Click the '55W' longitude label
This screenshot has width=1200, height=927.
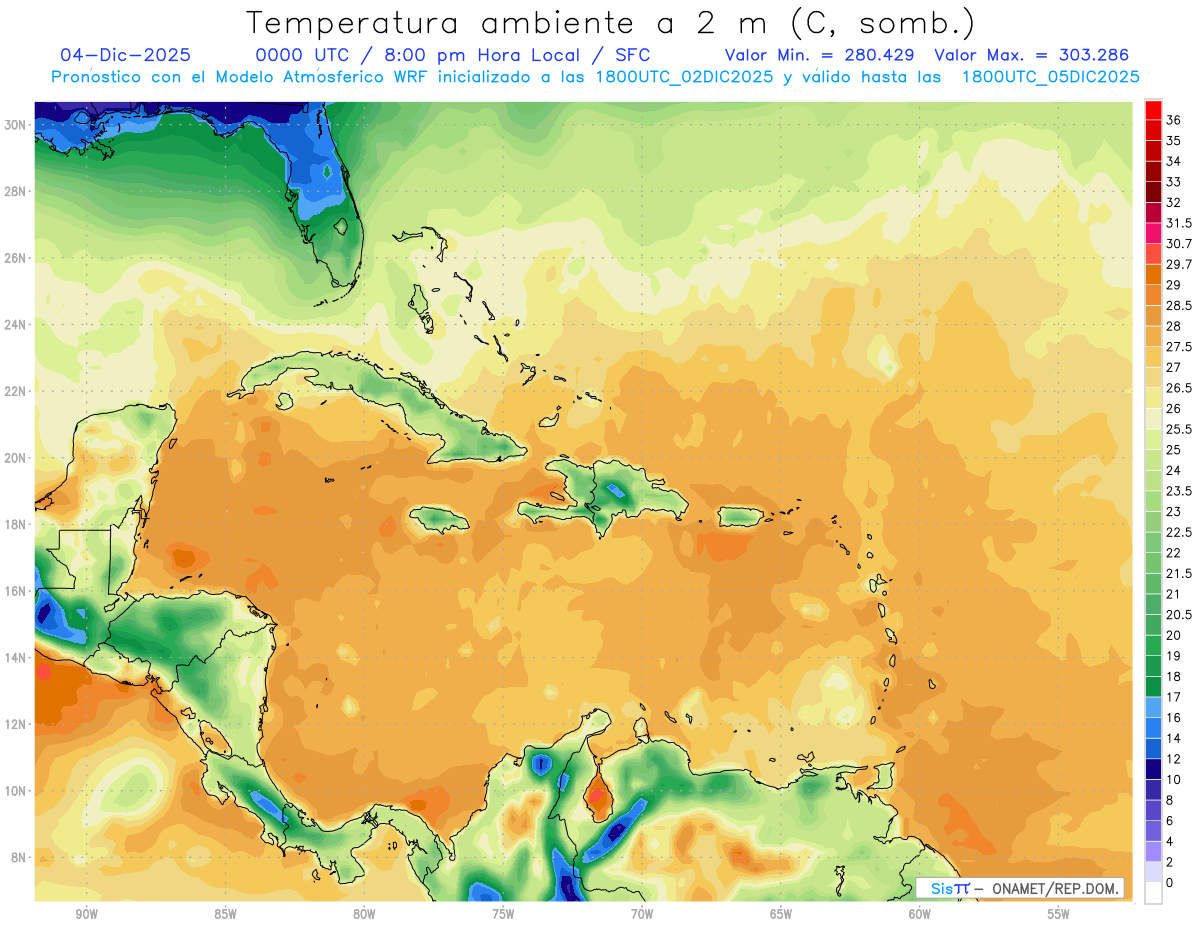tap(1058, 914)
